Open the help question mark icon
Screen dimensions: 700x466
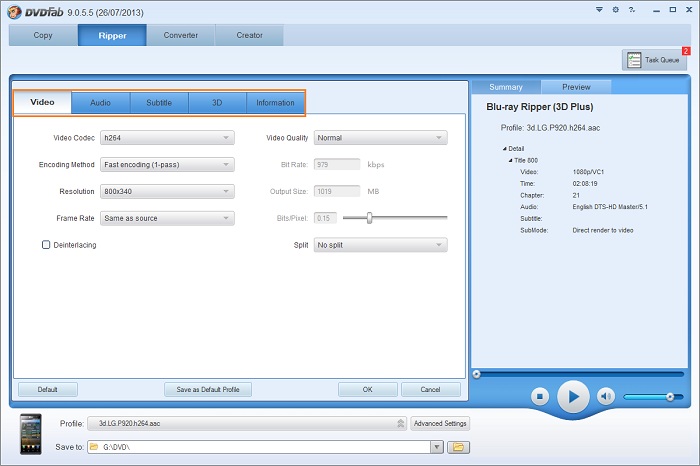point(632,9)
